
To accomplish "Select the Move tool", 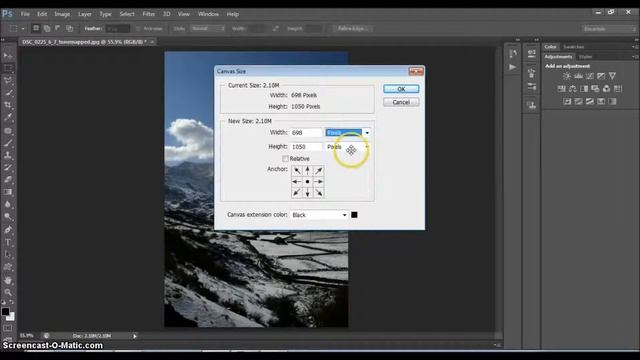I will [x=8, y=56].
